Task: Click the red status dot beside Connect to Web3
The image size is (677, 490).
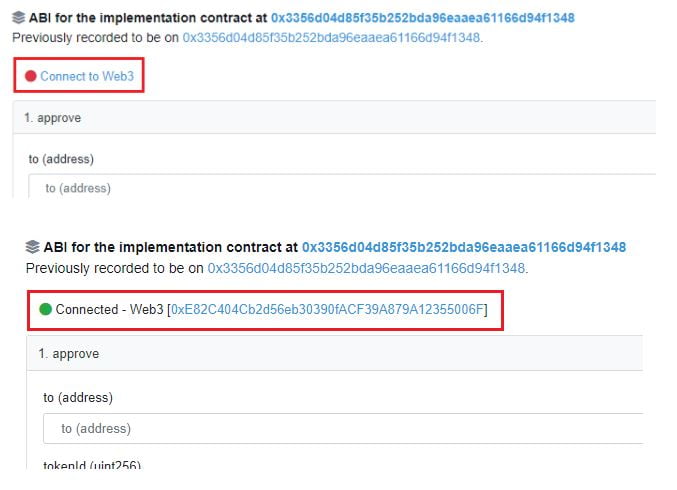Action: click(31, 76)
